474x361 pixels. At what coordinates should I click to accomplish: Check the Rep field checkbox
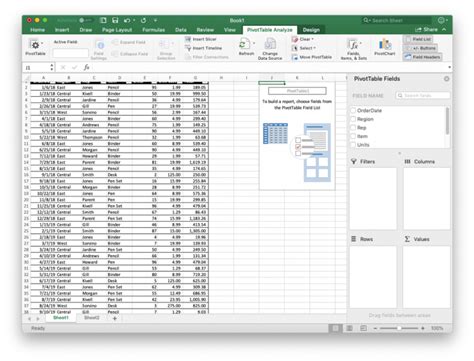point(353,128)
